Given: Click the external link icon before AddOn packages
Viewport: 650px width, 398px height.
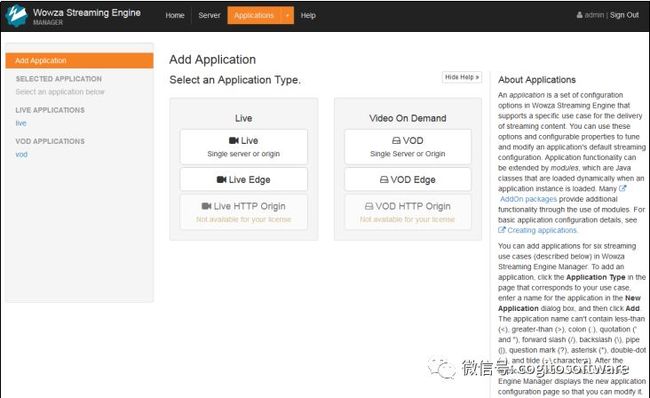Looking at the screenshot, I should tap(622, 189).
